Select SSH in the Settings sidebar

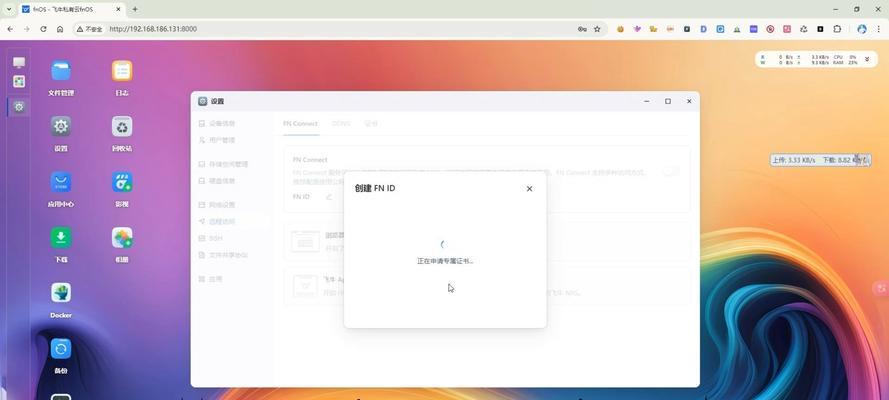pyautogui.click(x=216, y=239)
